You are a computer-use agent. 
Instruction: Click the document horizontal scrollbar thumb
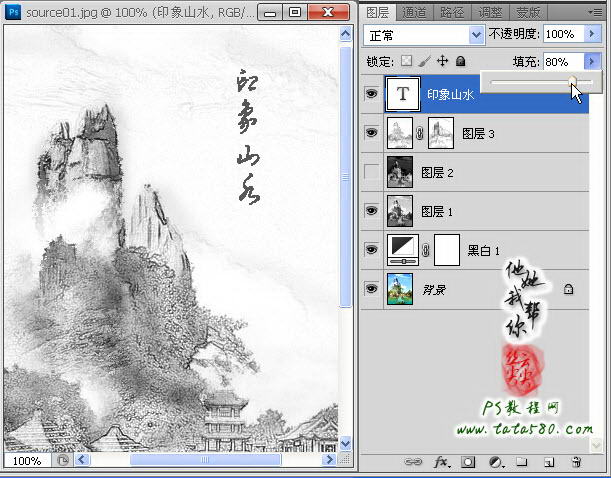(205, 460)
